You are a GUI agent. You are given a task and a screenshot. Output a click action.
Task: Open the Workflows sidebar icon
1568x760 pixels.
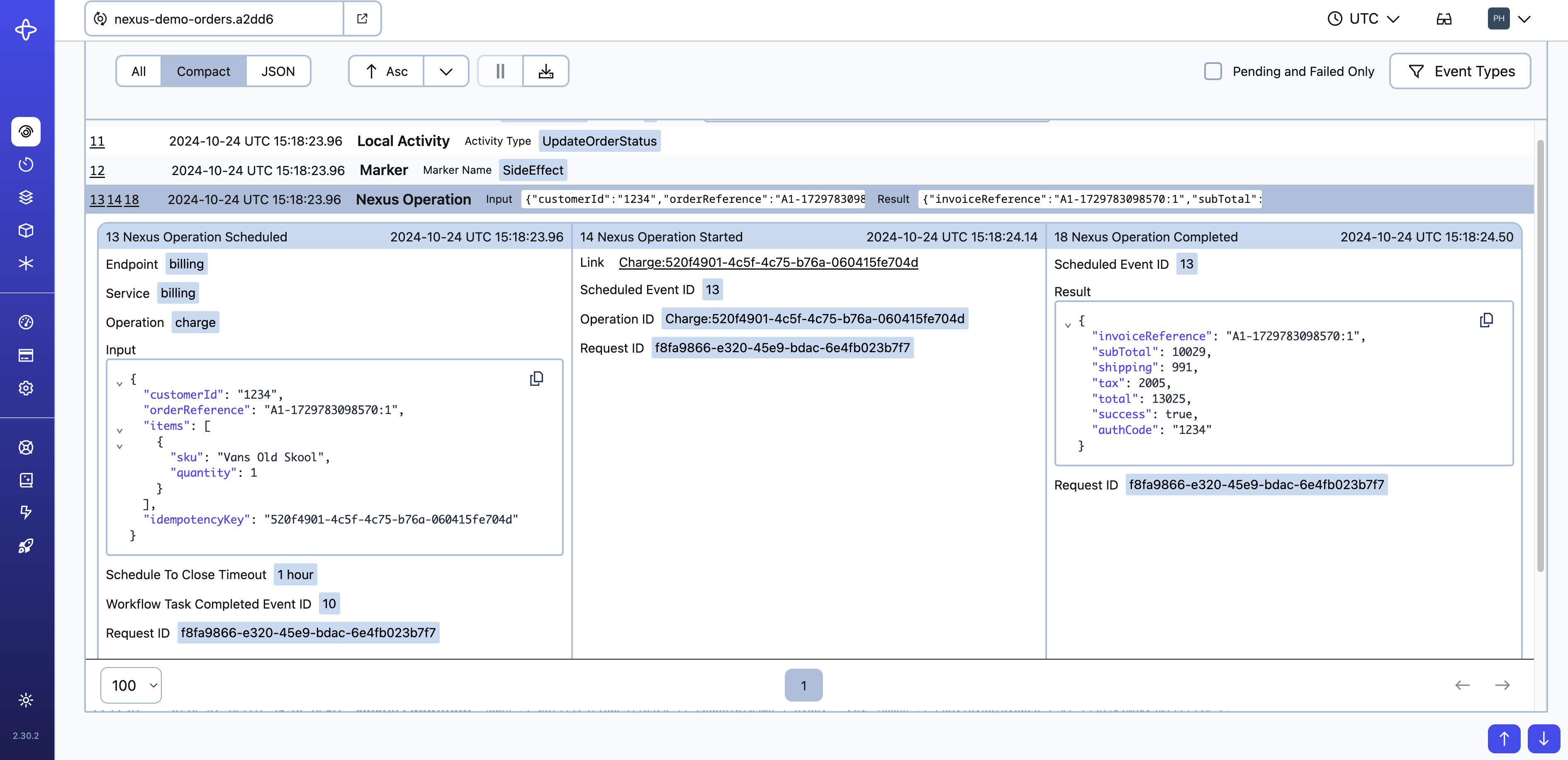pyautogui.click(x=26, y=132)
